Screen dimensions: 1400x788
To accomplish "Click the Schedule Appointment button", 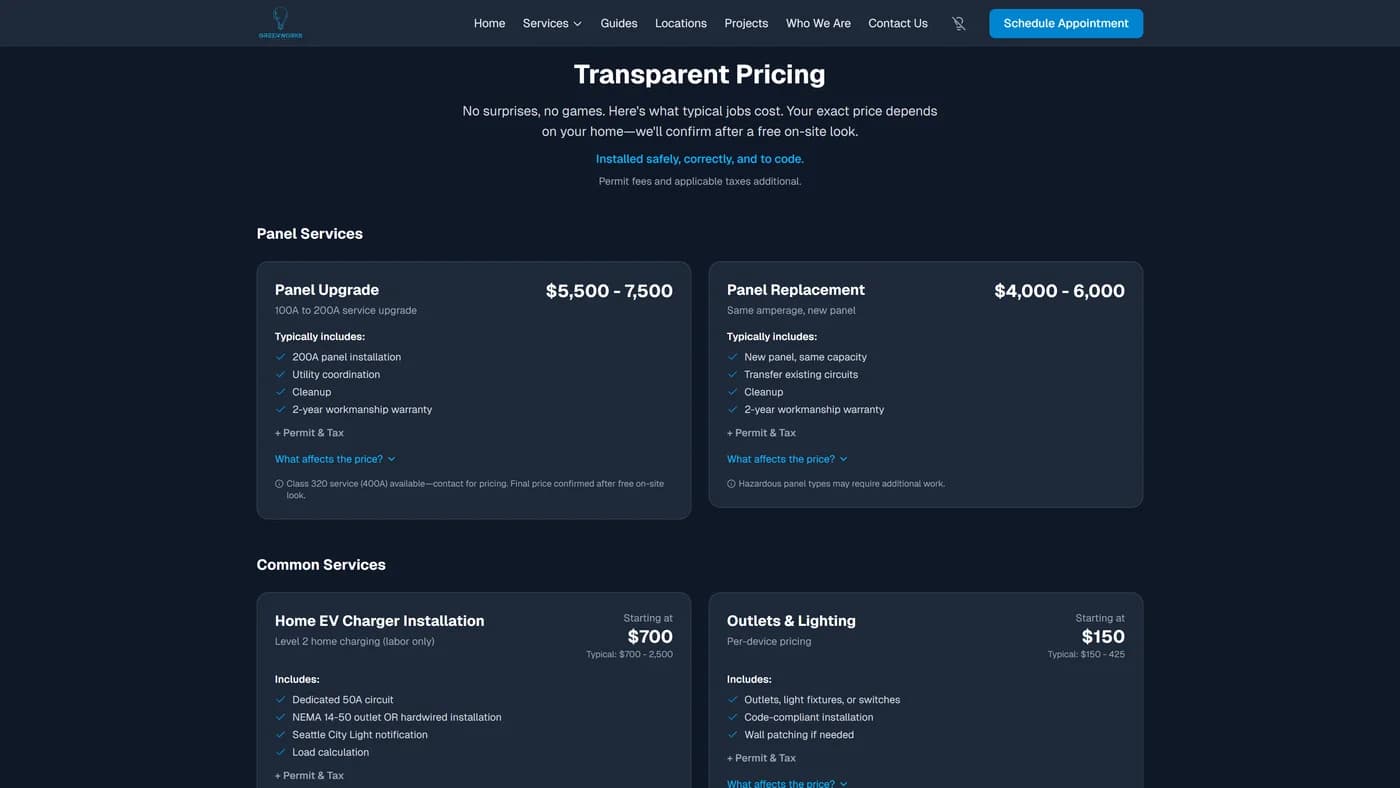I will [1065, 23].
